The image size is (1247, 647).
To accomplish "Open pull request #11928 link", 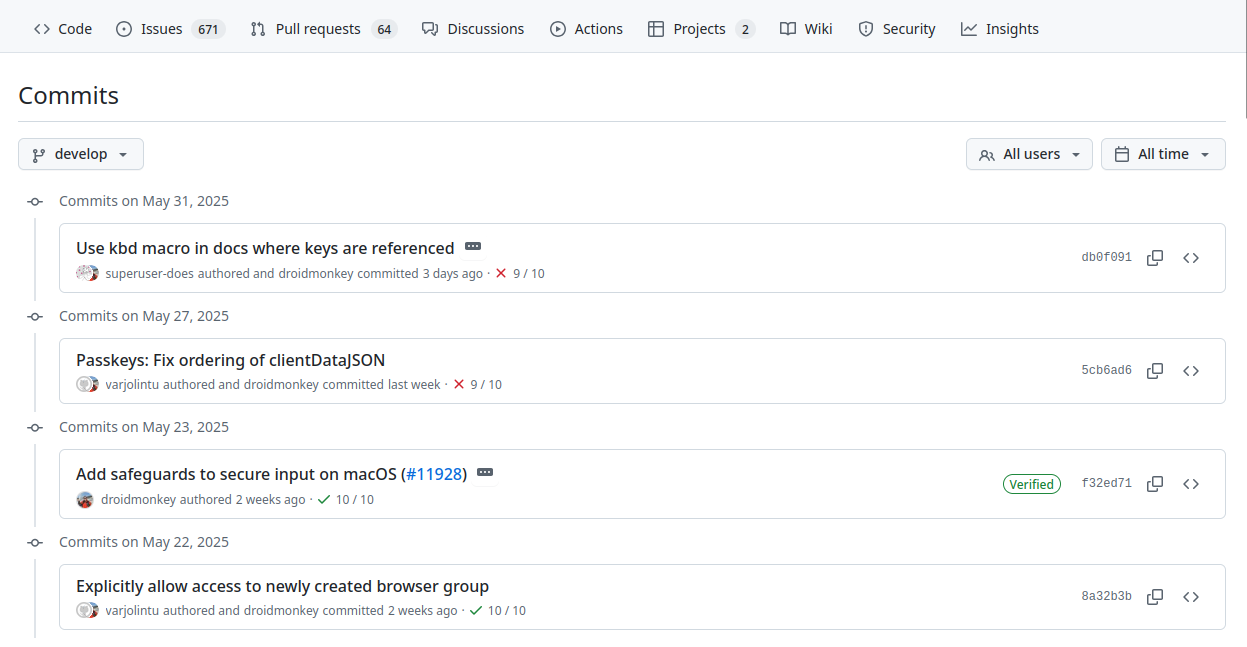I will click(435, 473).
